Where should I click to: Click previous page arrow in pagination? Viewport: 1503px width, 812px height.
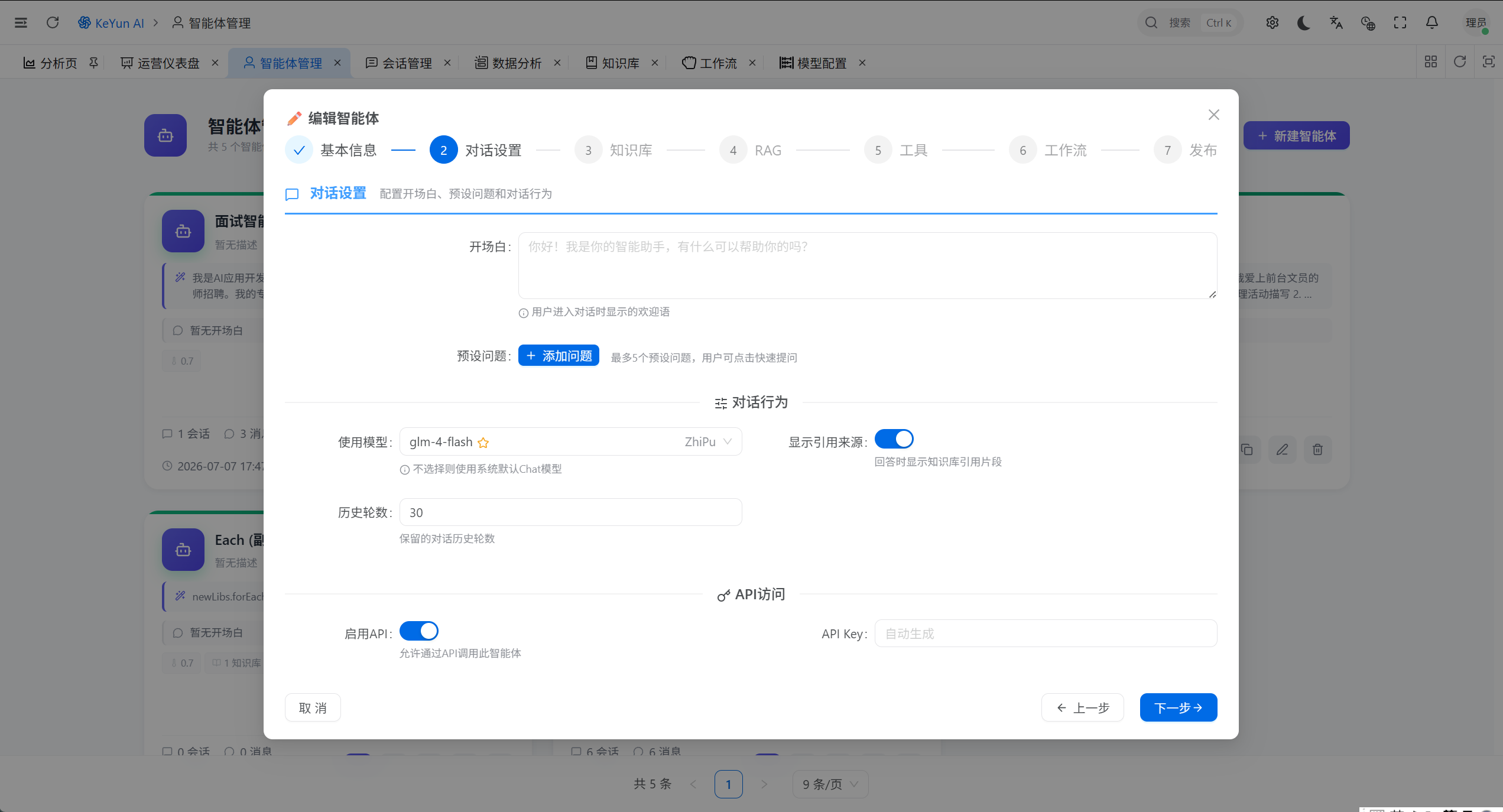click(693, 784)
